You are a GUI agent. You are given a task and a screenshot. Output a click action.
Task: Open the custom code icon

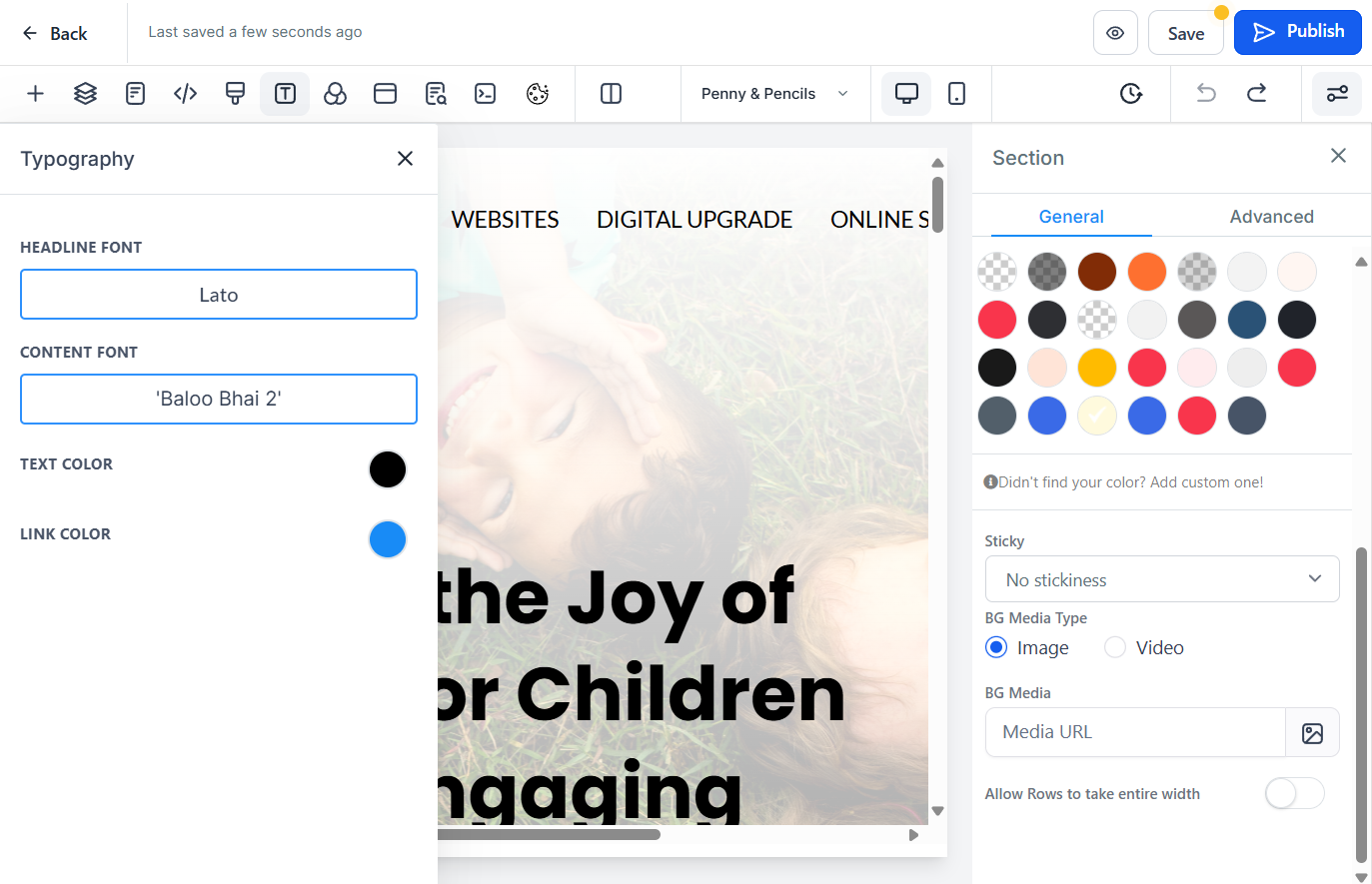185,94
